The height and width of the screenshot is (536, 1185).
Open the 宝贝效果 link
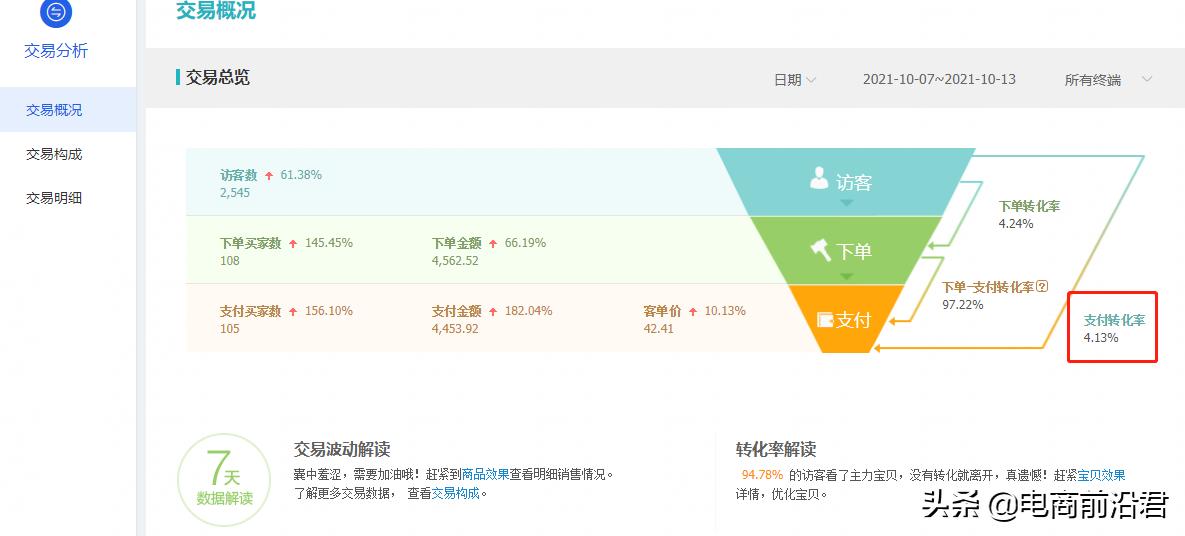1101,476
